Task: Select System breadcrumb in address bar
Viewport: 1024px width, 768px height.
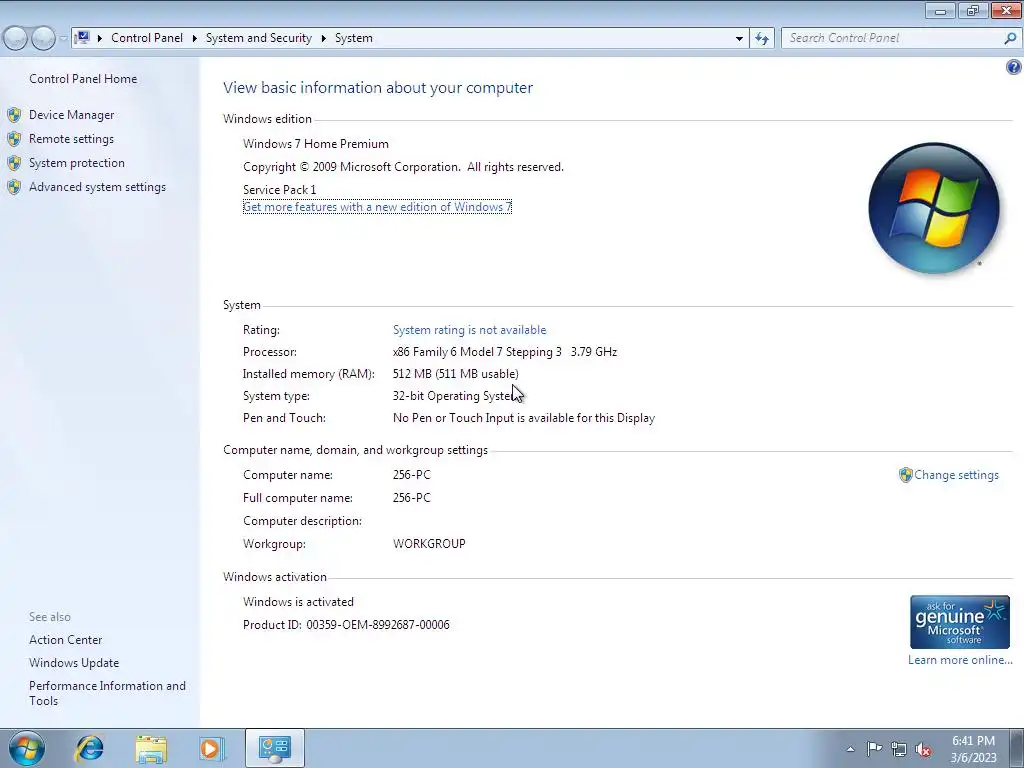Action: pyautogui.click(x=354, y=38)
